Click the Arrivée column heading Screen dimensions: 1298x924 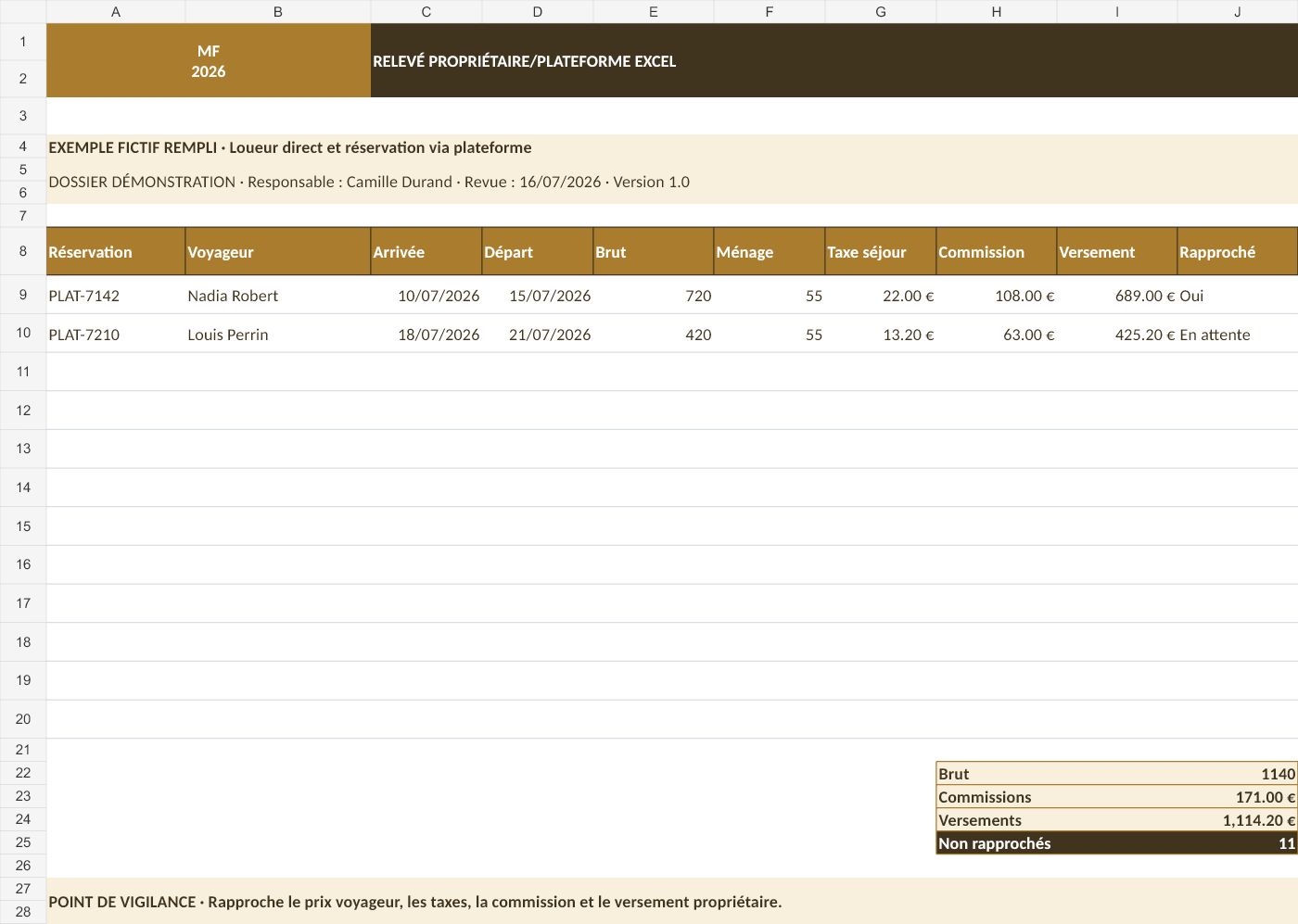(x=426, y=252)
